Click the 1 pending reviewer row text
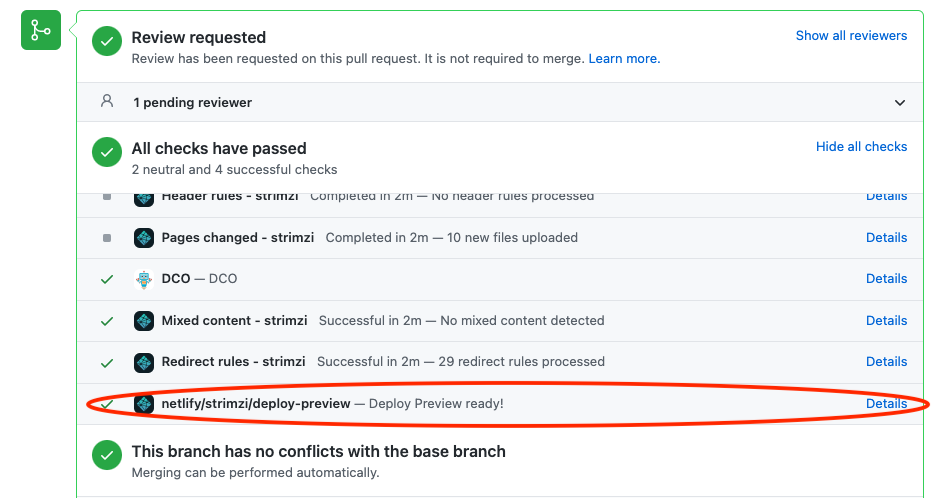This screenshot has width=942, height=498. click(192, 102)
